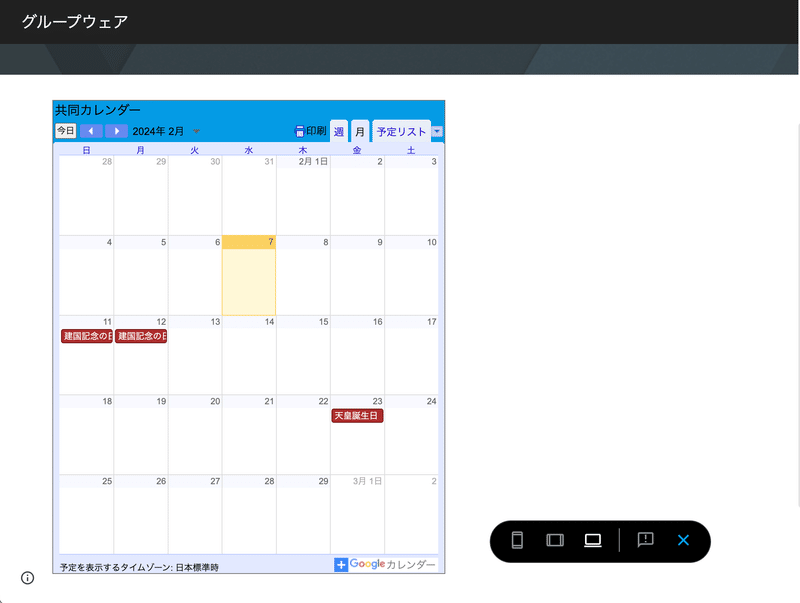The image size is (800, 603).
Task: Click the 共同カレンダー title
Action: (97, 110)
